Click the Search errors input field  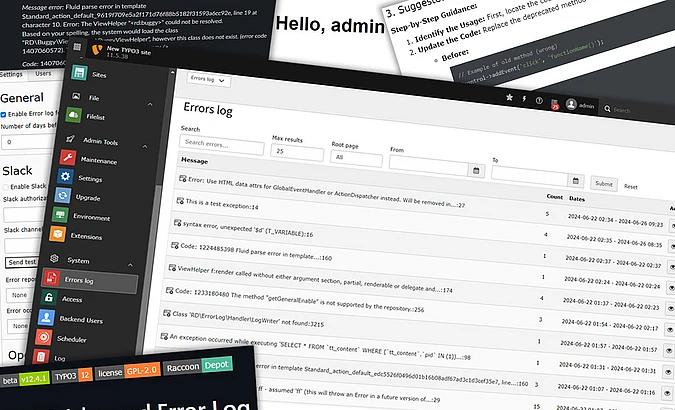(x=222, y=143)
